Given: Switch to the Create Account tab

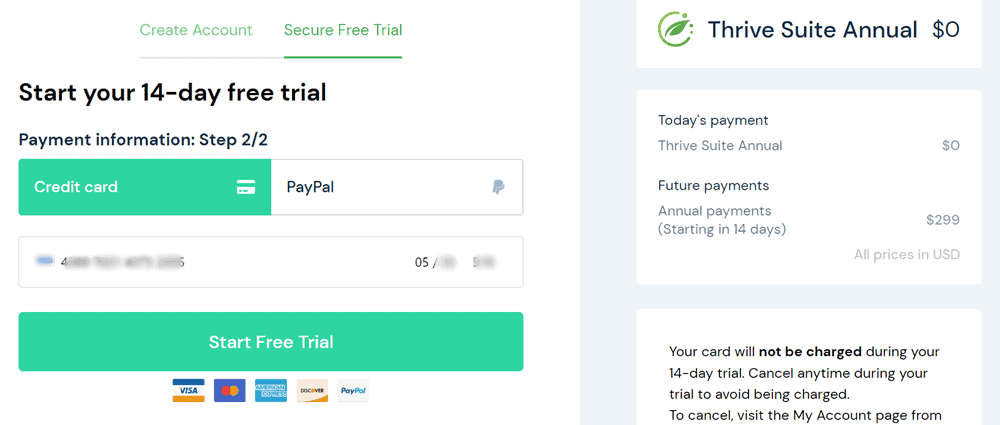Looking at the screenshot, I should click(196, 30).
